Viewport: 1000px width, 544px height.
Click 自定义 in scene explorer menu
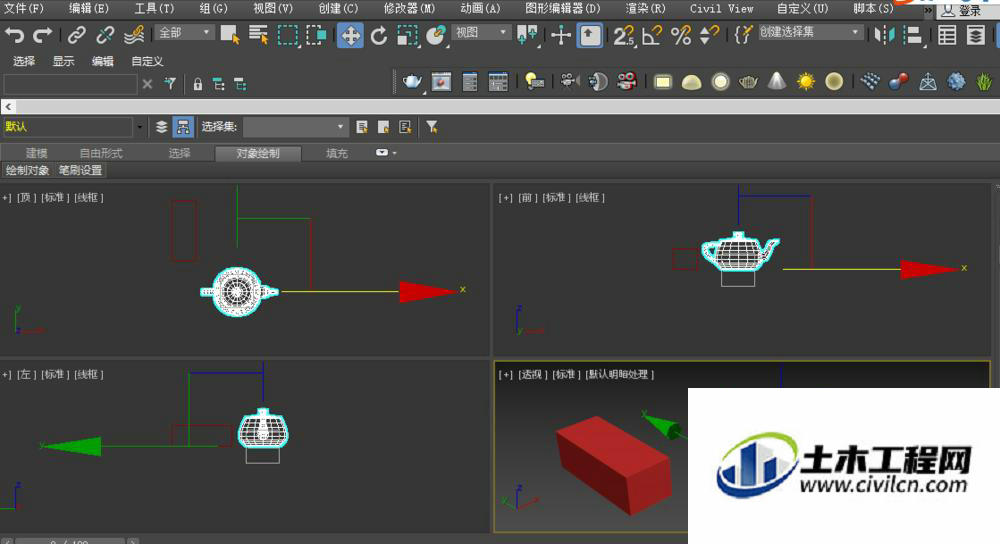click(x=147, y=61)
